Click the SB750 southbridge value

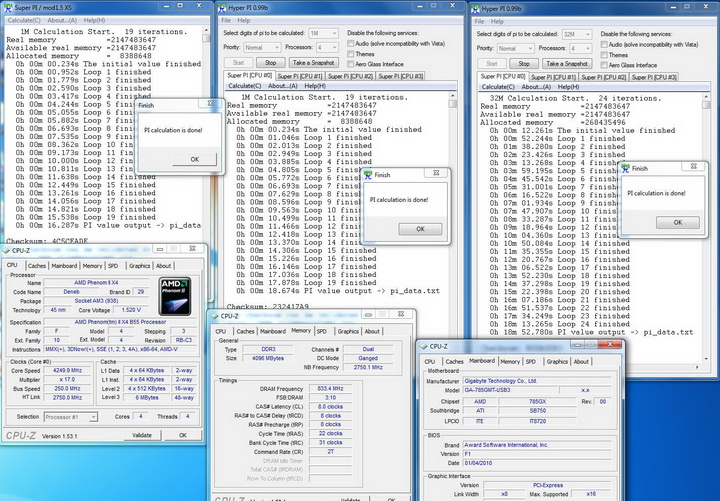[538, 411]
